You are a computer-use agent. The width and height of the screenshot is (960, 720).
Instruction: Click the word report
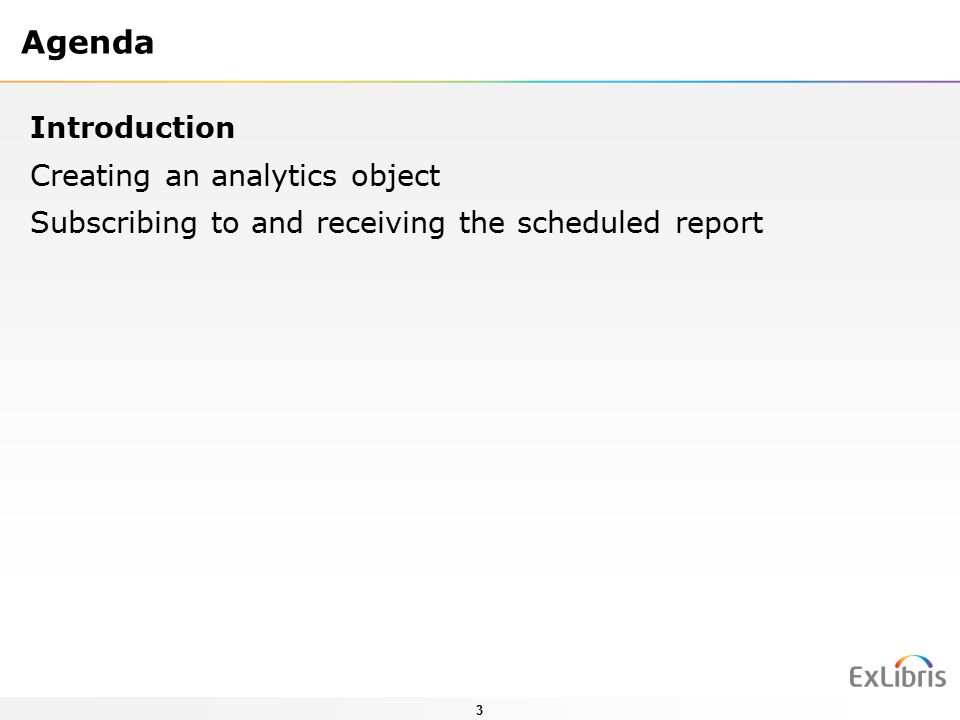tap(719, 224)
